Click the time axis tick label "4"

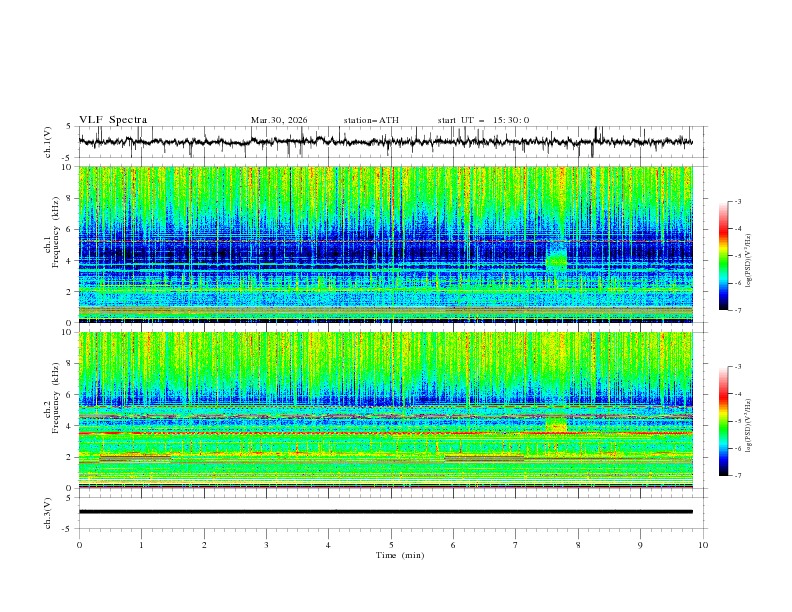(328, 545)
